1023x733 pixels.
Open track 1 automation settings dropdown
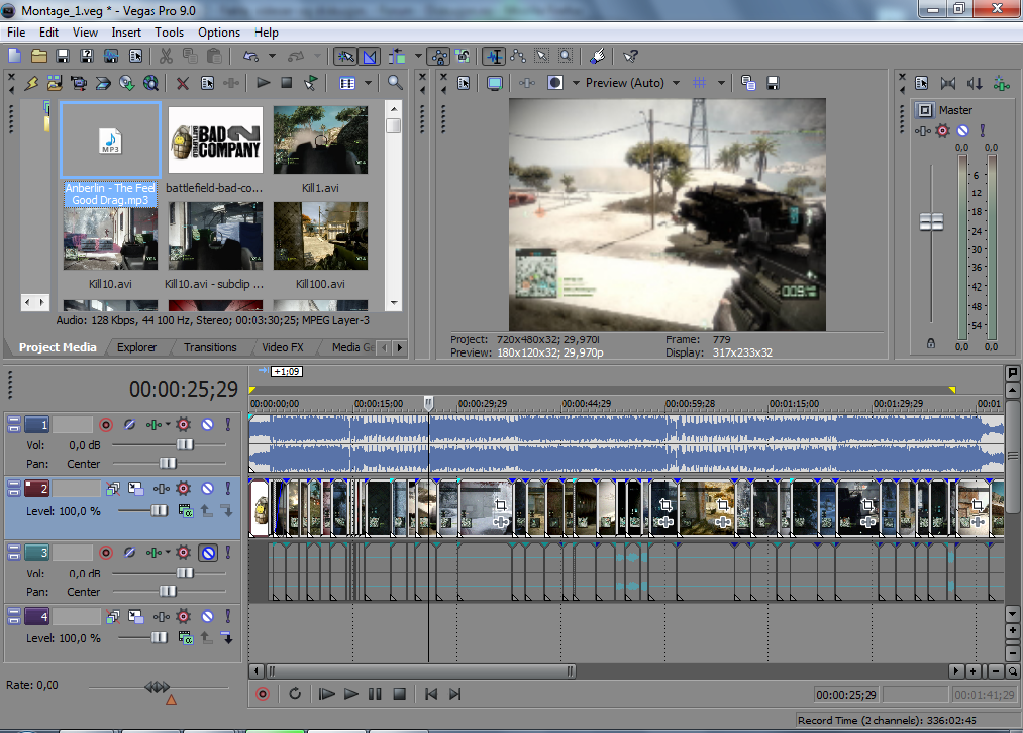tap(168, 425)
